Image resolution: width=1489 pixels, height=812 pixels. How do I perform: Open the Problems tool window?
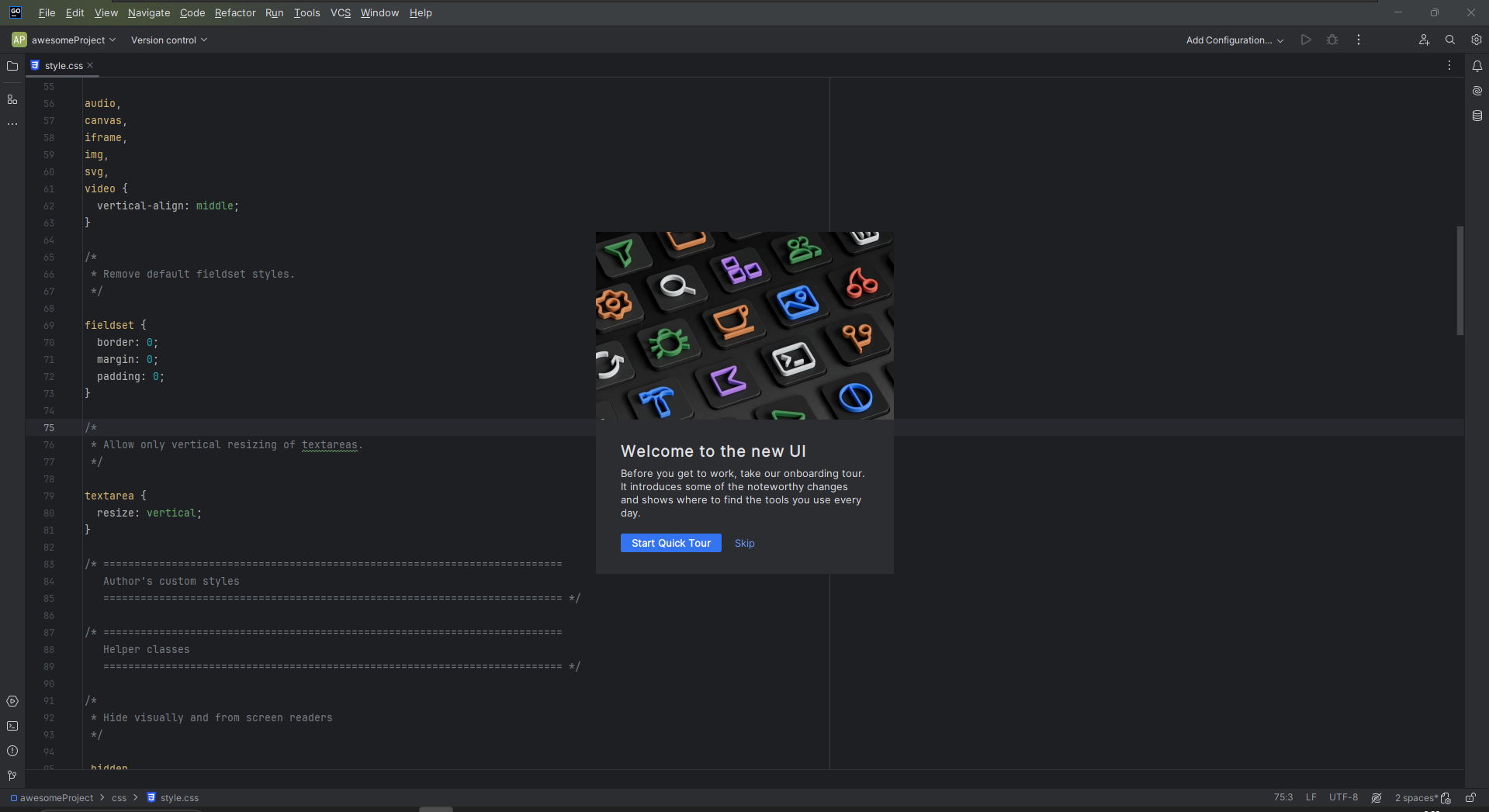[x=12, y=751]
